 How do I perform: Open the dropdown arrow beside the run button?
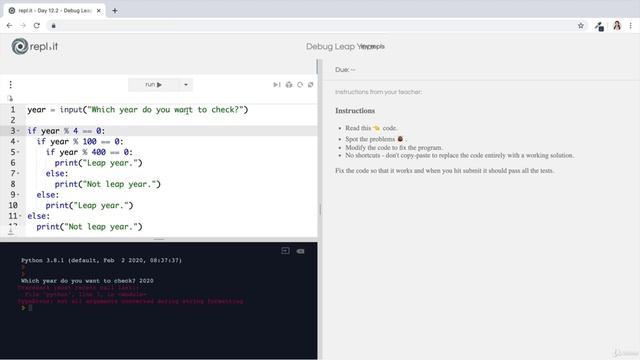[186, 84]
